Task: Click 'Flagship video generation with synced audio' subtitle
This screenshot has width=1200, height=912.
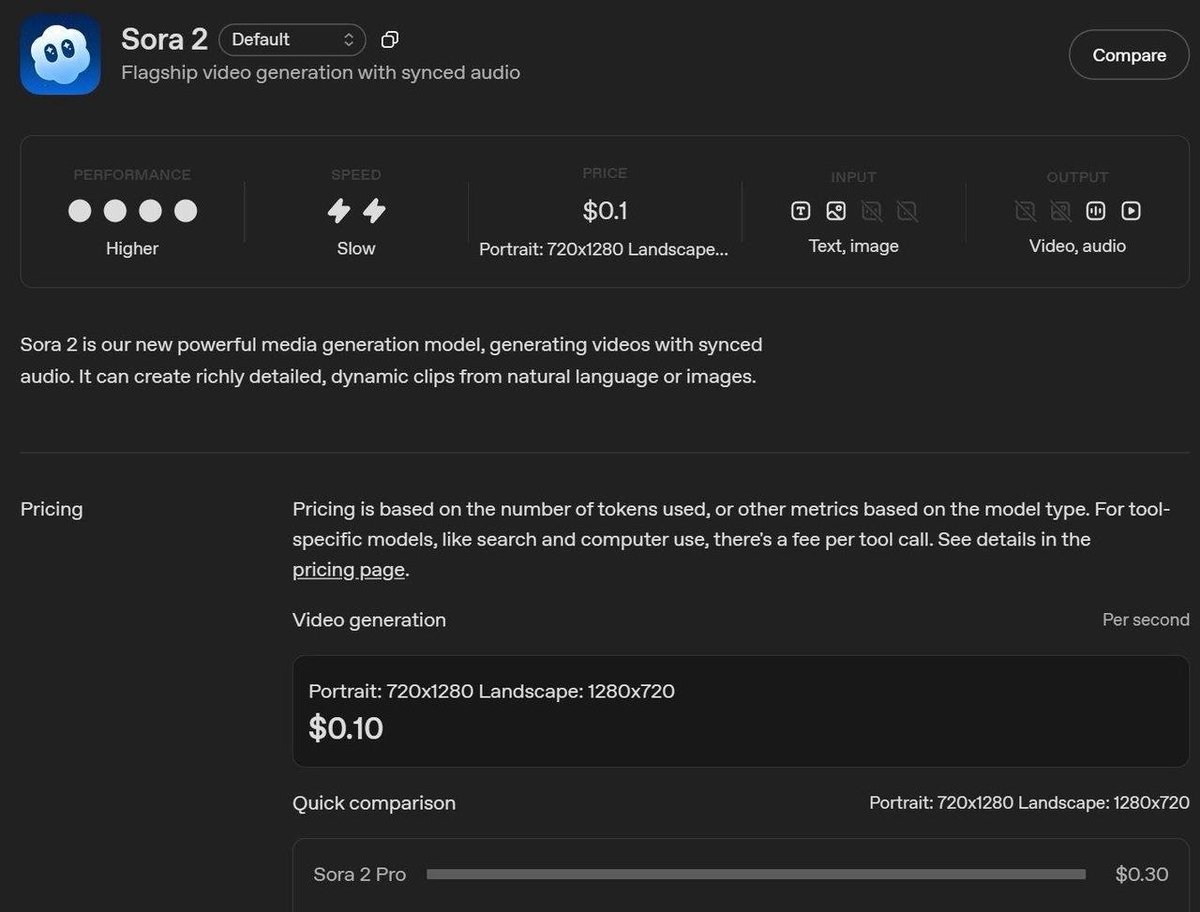Action: 321,73
